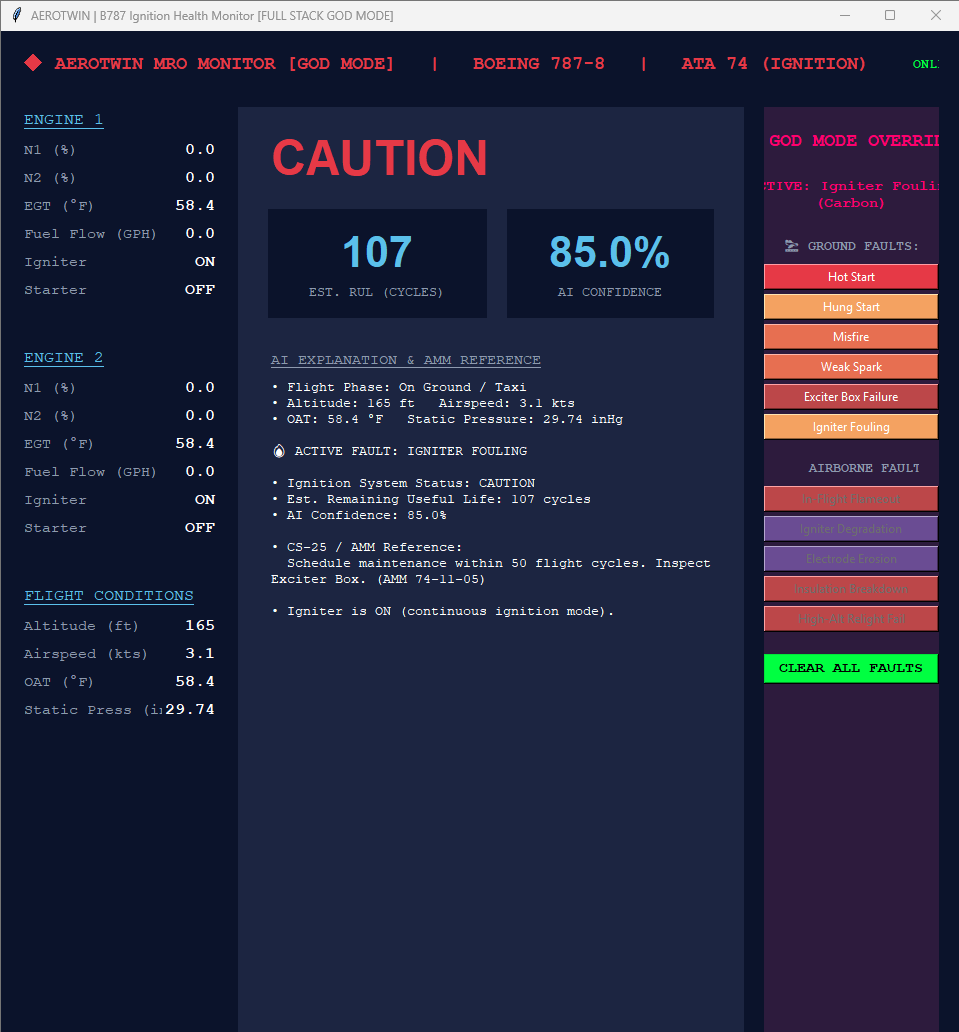Click the Engine 1 N1 value 0.0
Screen dimensions: 959x1032
(x=200, y=149)
